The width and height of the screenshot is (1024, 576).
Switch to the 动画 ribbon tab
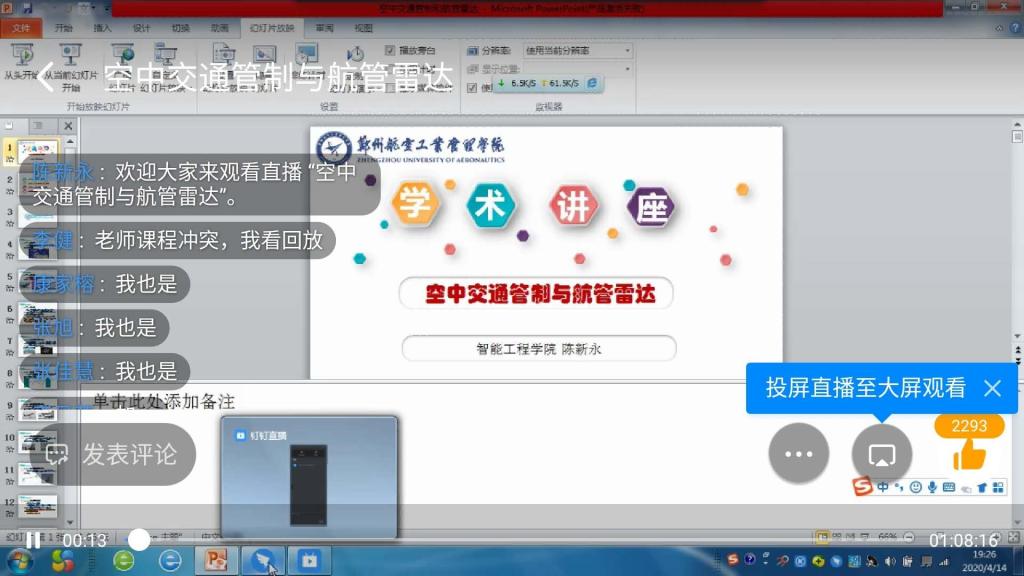coord(219,28)
